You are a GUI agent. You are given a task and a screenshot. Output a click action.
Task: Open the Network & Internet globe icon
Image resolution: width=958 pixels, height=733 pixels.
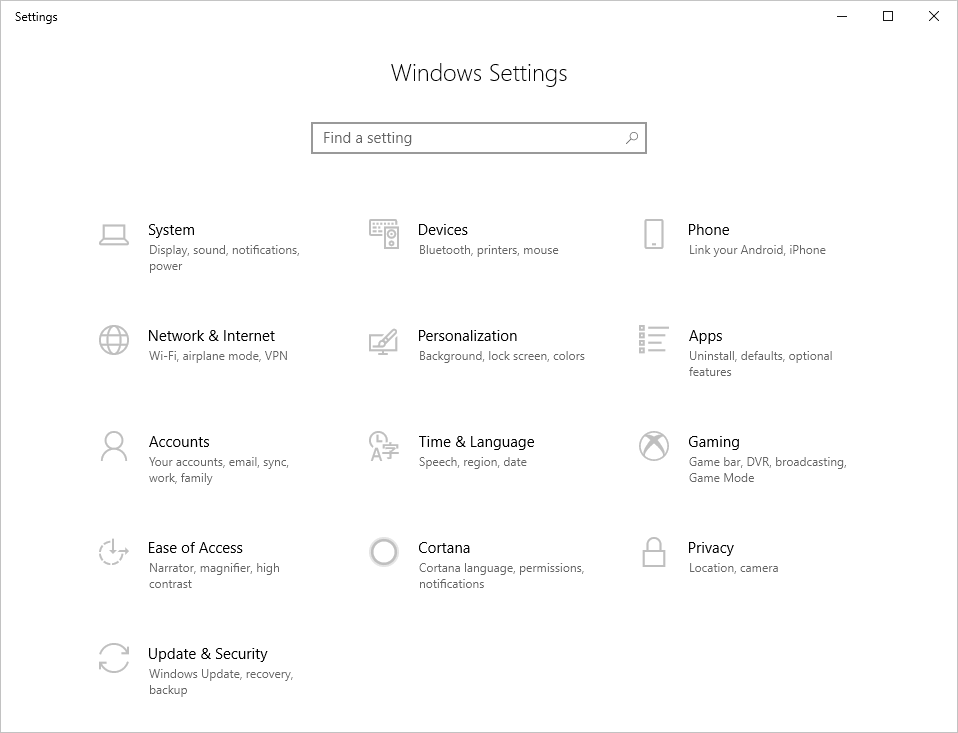pyautogui.click(x=114, y=340)
